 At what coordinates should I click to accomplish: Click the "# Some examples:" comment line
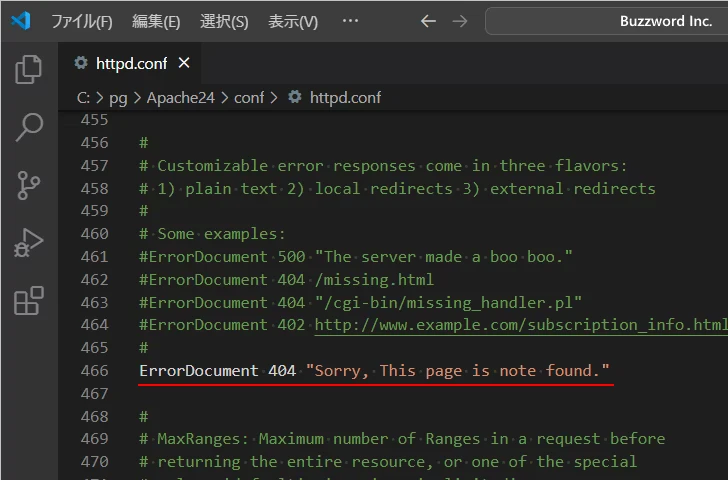click(212, 234)
